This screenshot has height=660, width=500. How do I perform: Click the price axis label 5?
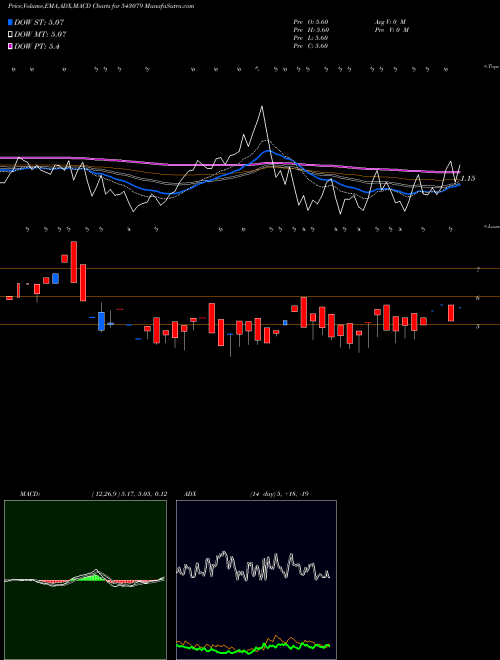point(478,326)
